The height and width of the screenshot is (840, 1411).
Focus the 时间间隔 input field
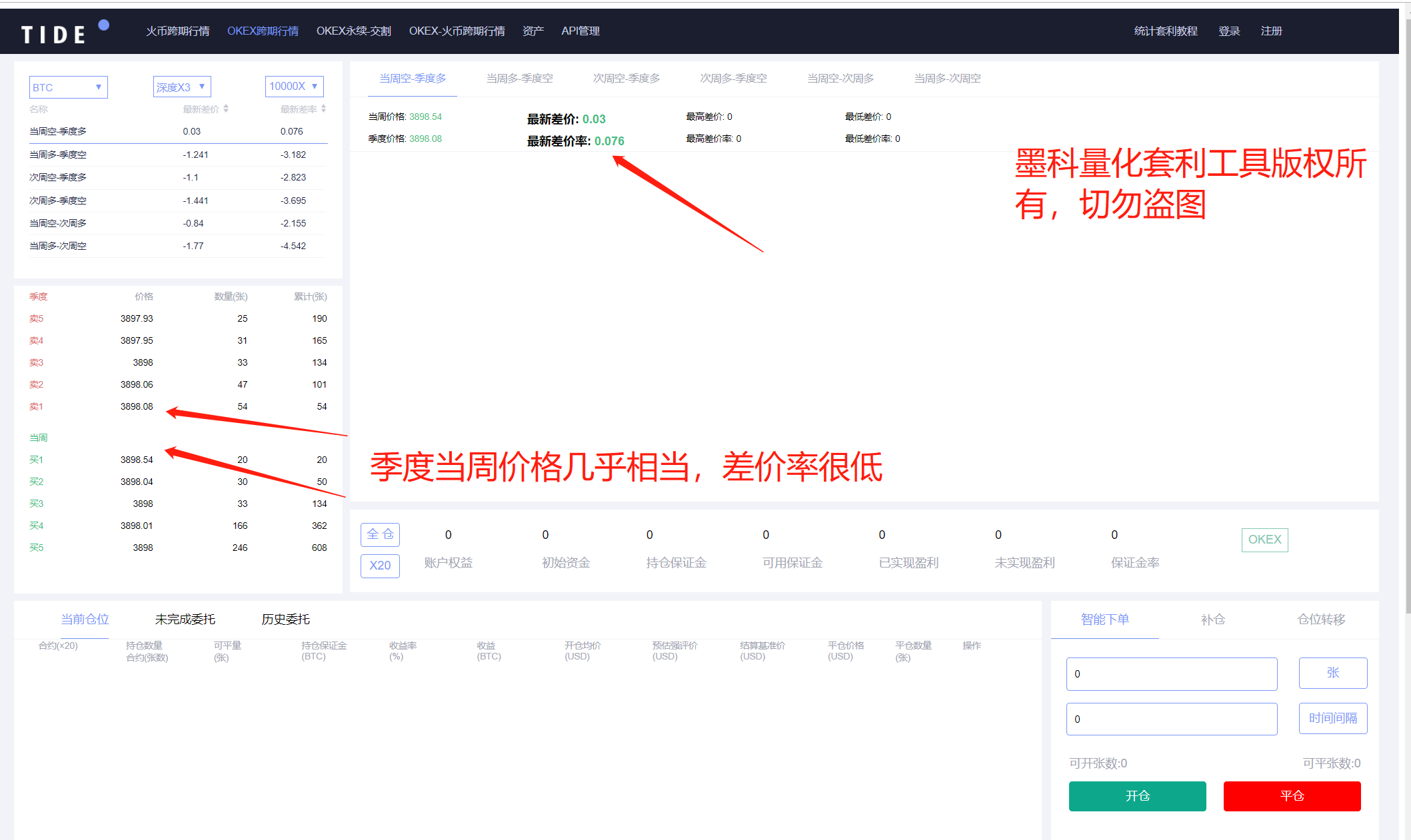click(1171, 719)
